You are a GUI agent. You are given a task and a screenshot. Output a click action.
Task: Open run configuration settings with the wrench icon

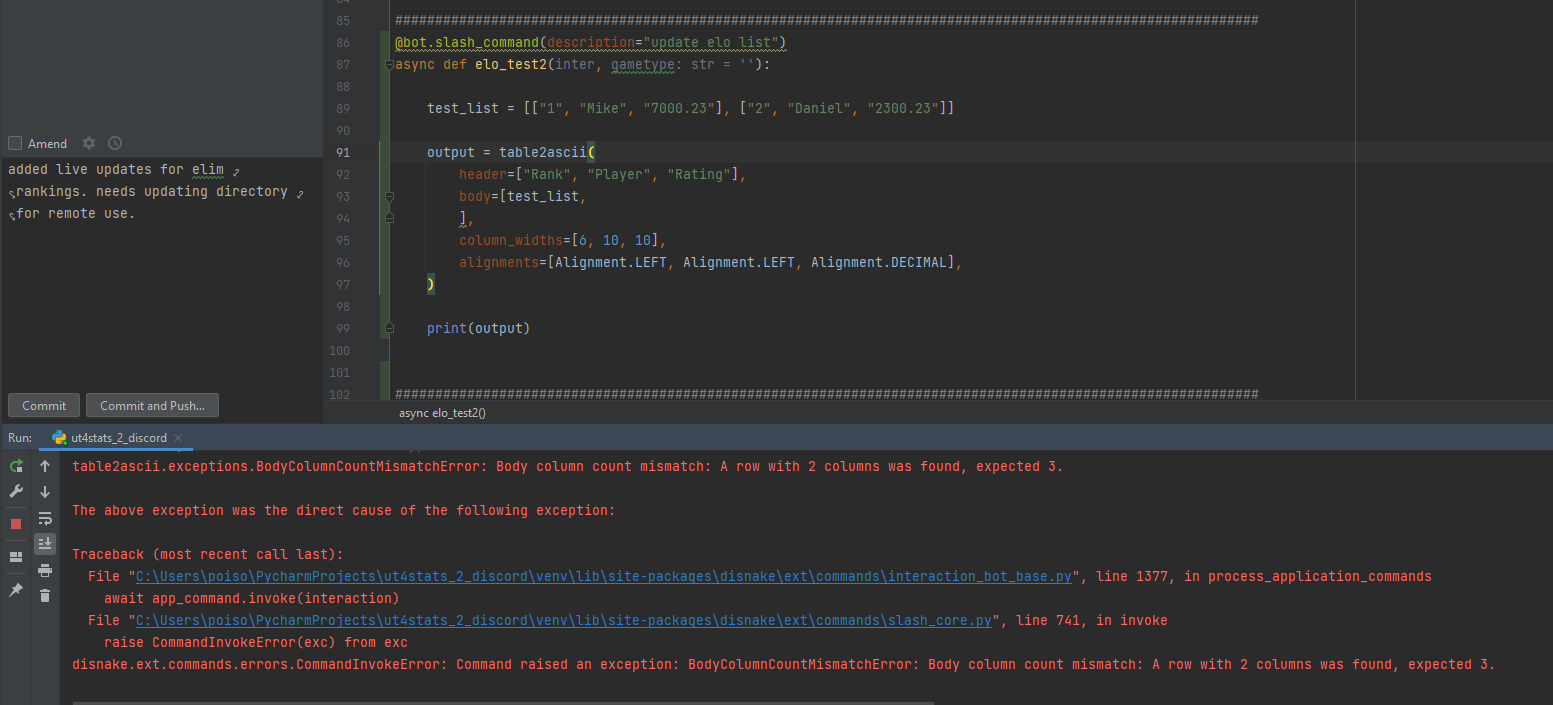point(15,491)
